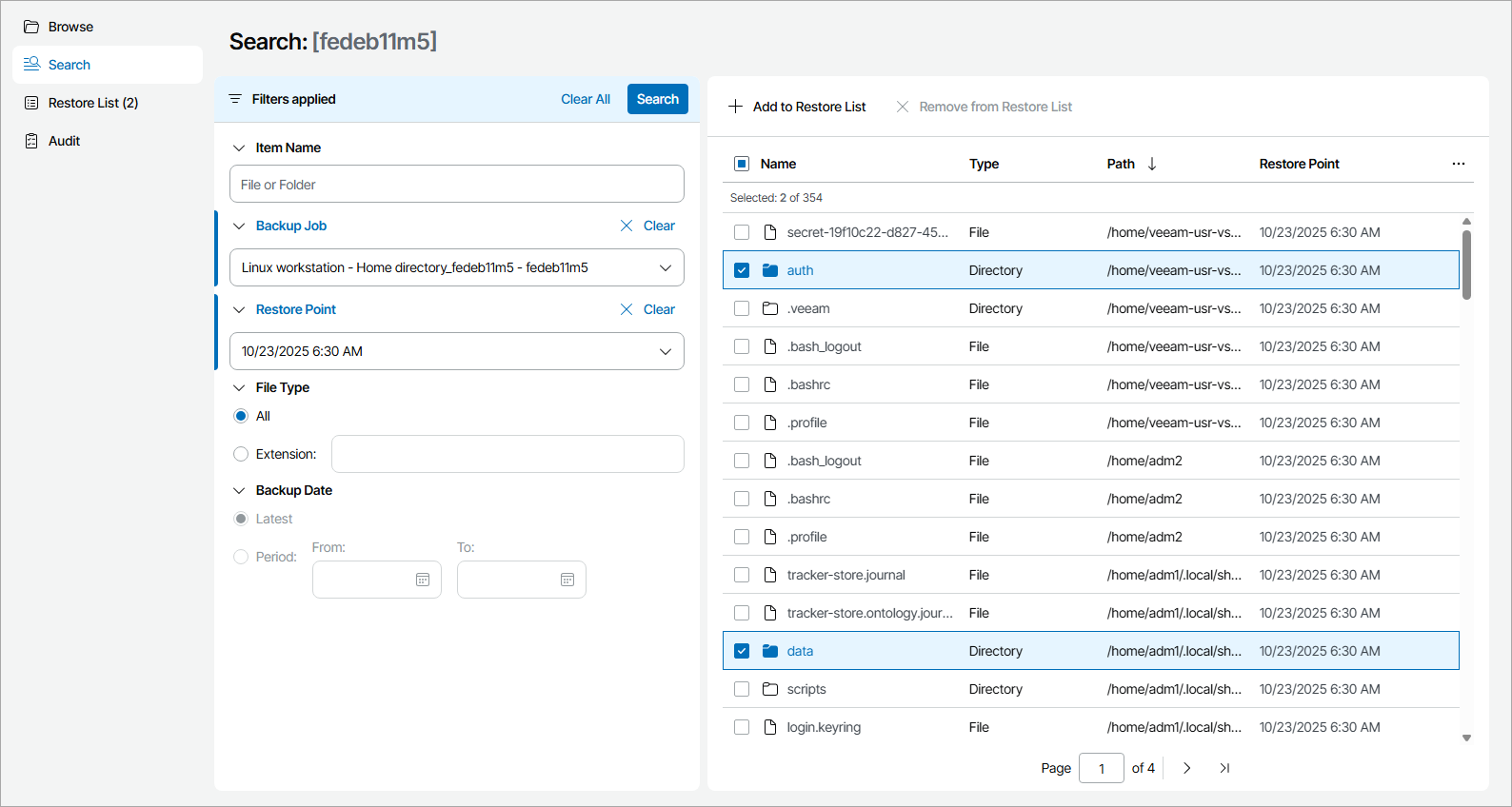
Task: Open the column options ellipsis menu
Action: [1458, 164]
